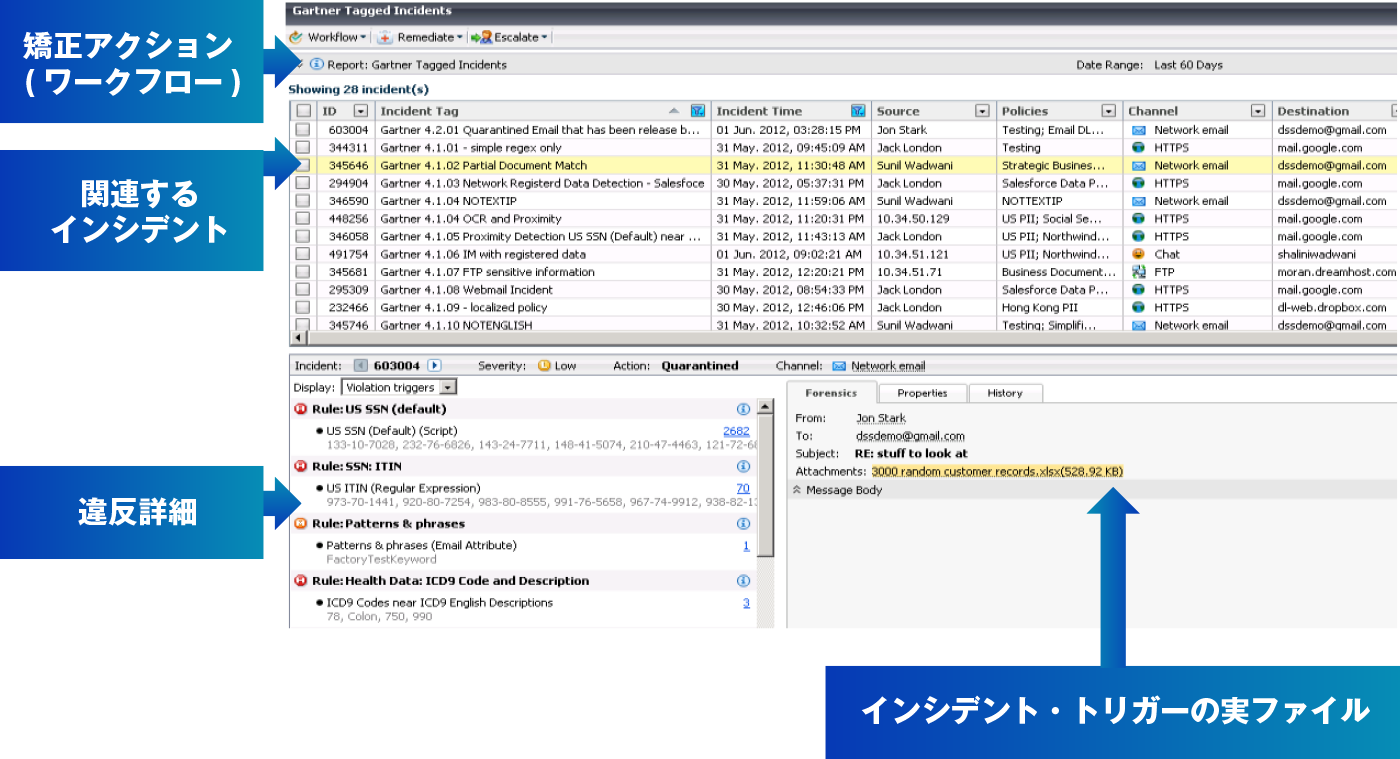This screenshot has height=759, width=1400.
Task: Open the Source column dropdown arrow
Action: (982, 111)
